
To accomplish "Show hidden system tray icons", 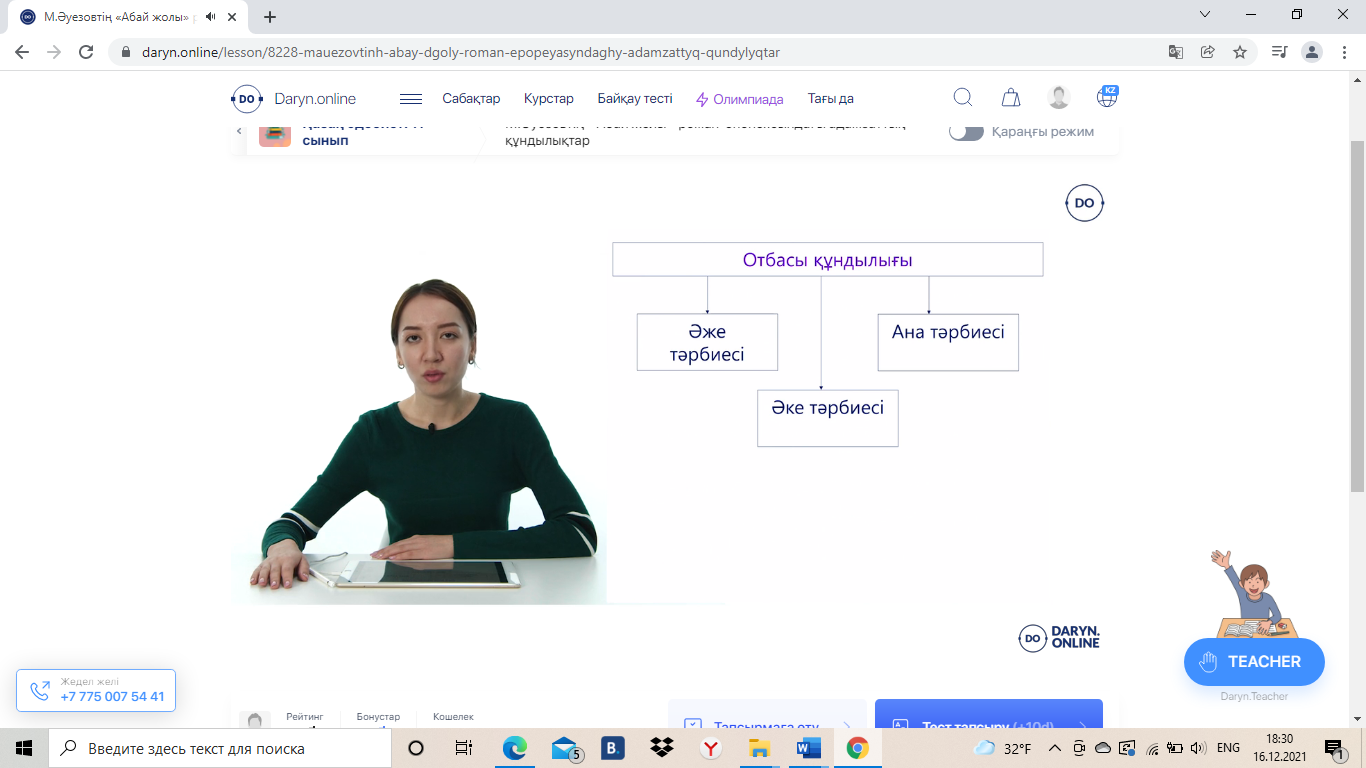I will pos(1054,748).
